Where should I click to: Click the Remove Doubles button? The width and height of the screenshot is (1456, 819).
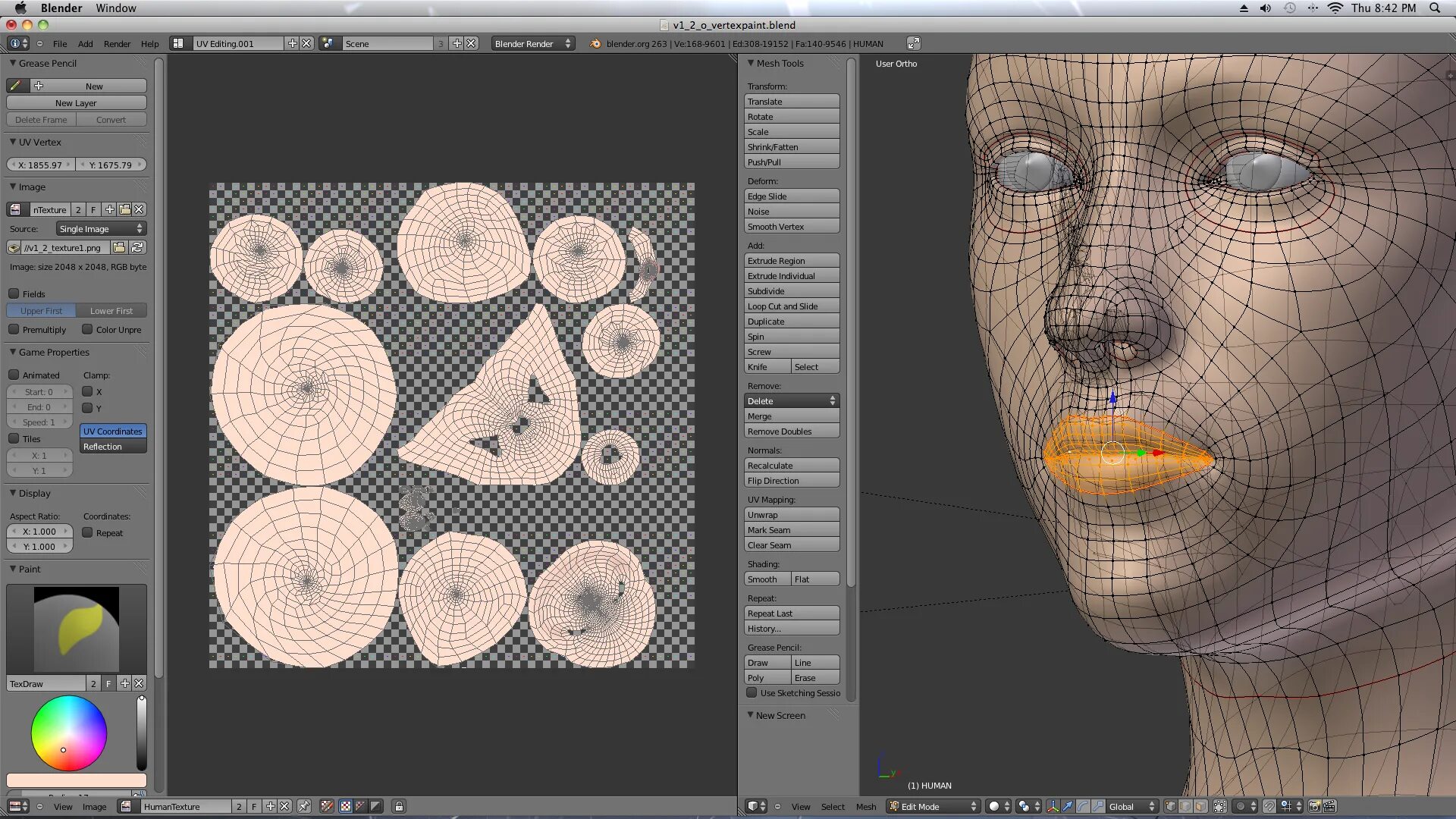pyautogui.click(x=791, y=431)
